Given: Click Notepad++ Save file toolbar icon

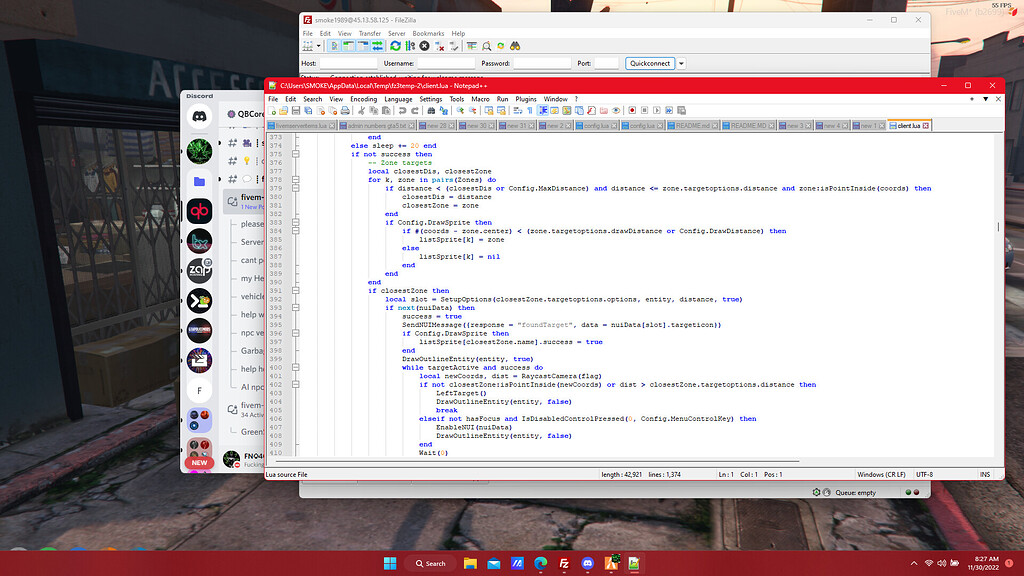Looking at the screenshot, I should 296,111.
